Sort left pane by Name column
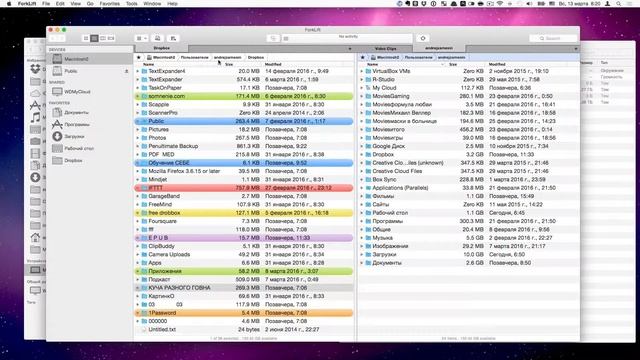 coord(149,64)
